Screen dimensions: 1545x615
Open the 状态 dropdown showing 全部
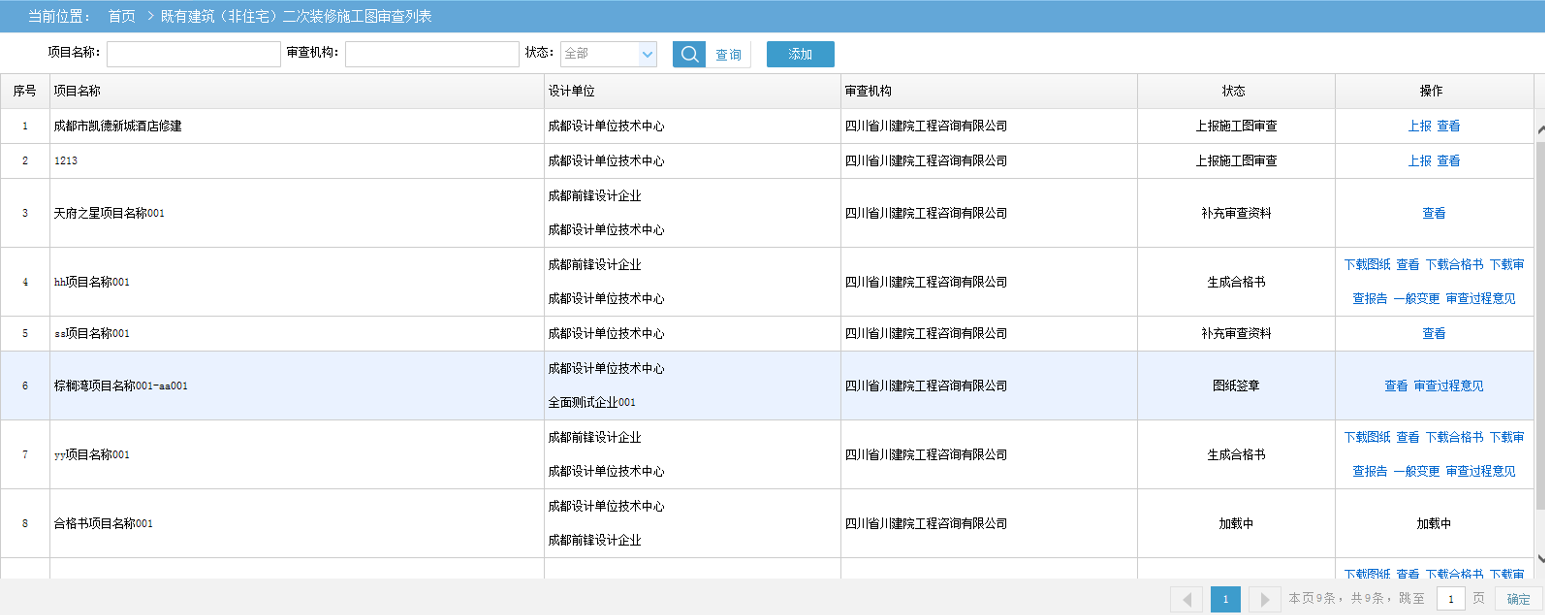(x=608, y=54)
